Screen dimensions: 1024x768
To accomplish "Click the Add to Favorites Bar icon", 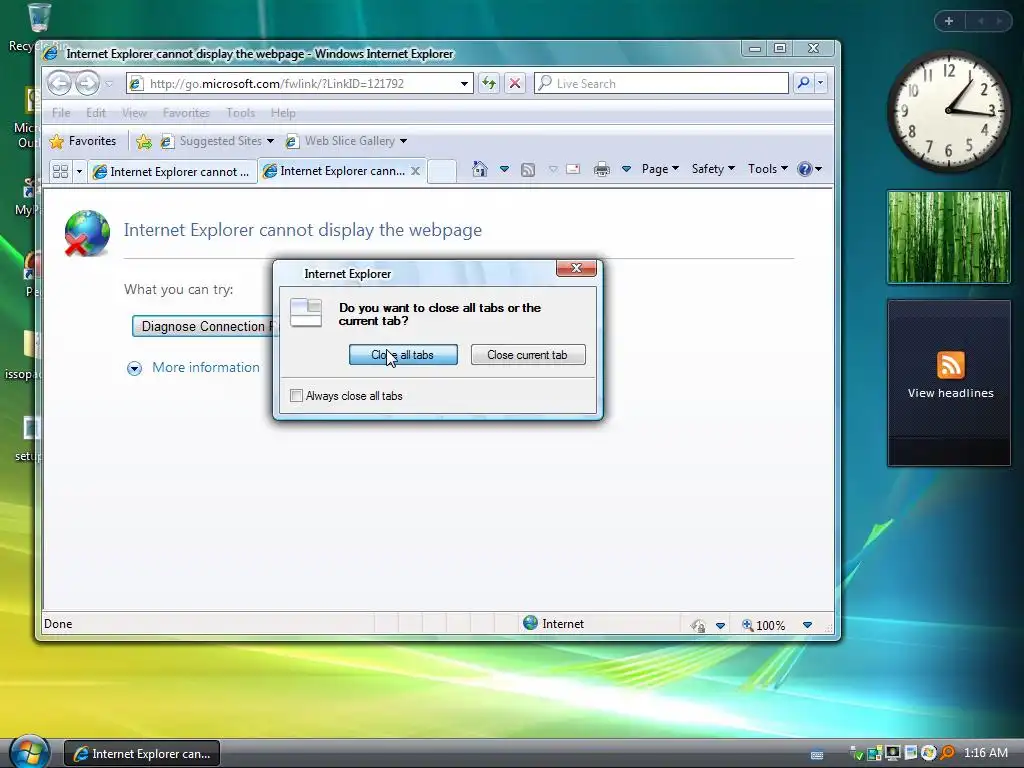I will [x=144, y=141].
